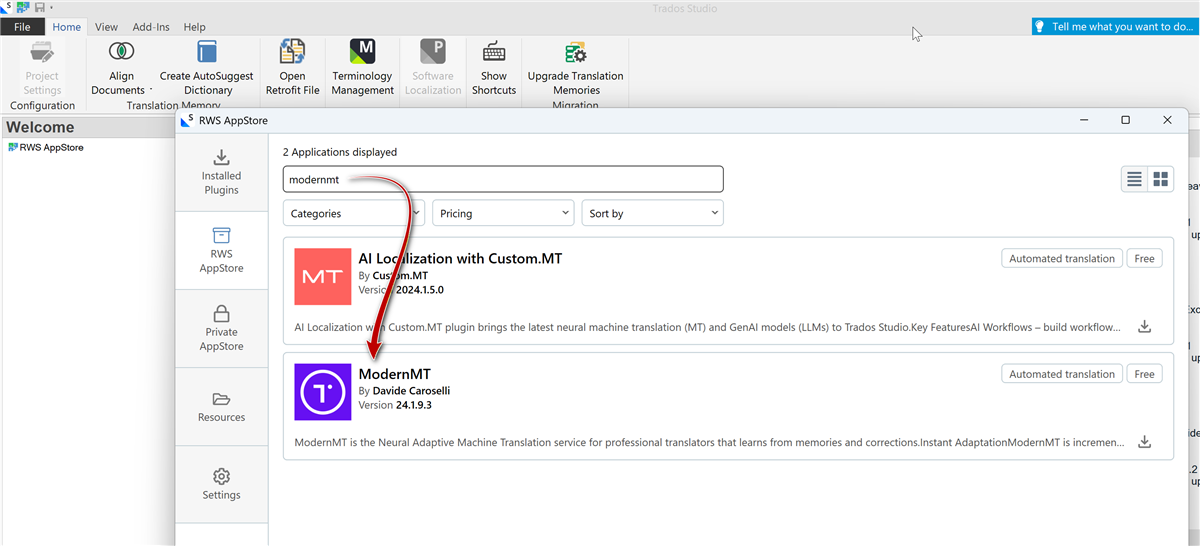Select RWS AppStore sidebar section

click(x=221, y=250)
